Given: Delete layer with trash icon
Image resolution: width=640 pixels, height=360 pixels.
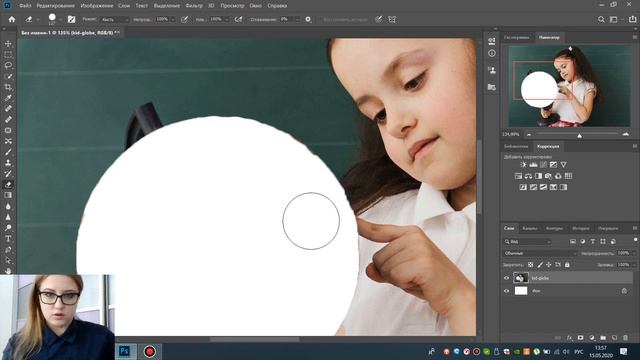Looking at the screenshot, I should [625, 338].
